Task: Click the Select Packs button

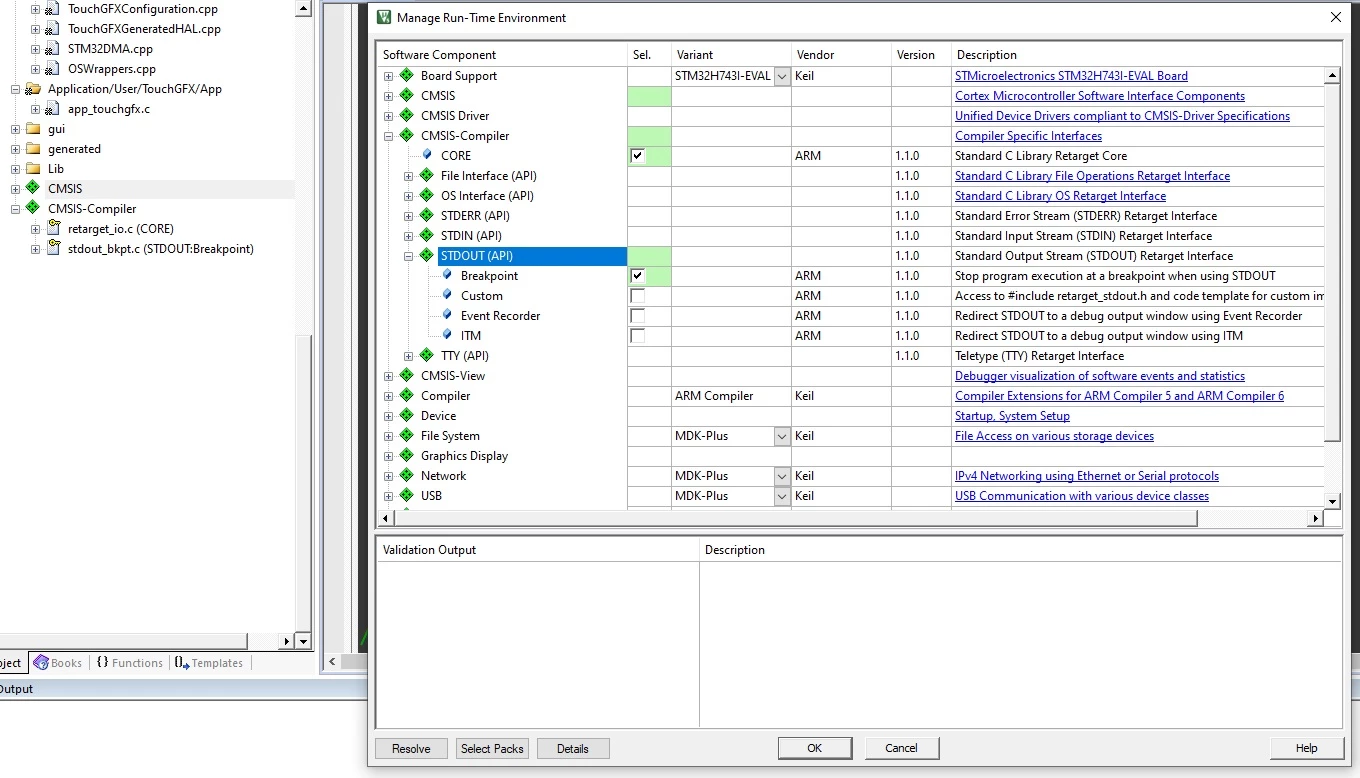Action: coord(492,748)
